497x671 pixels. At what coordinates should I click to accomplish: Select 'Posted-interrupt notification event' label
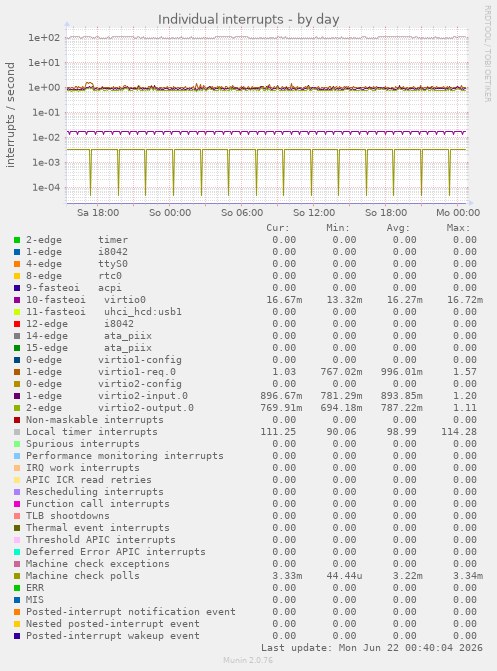click(131, 612)
